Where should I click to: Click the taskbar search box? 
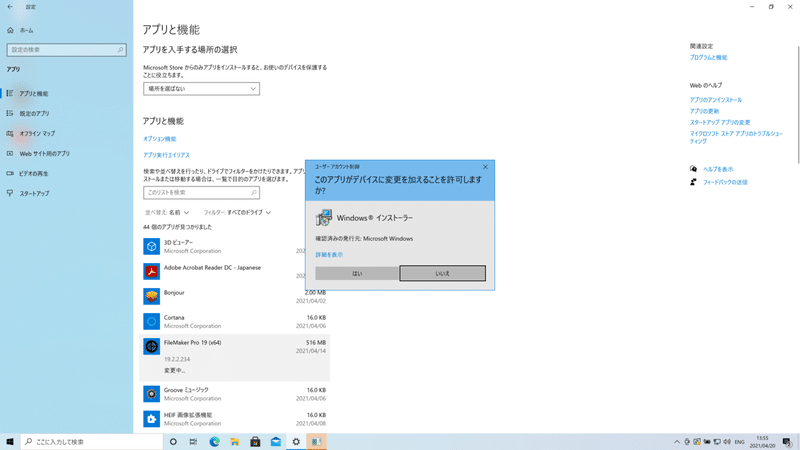coord(92,442)
